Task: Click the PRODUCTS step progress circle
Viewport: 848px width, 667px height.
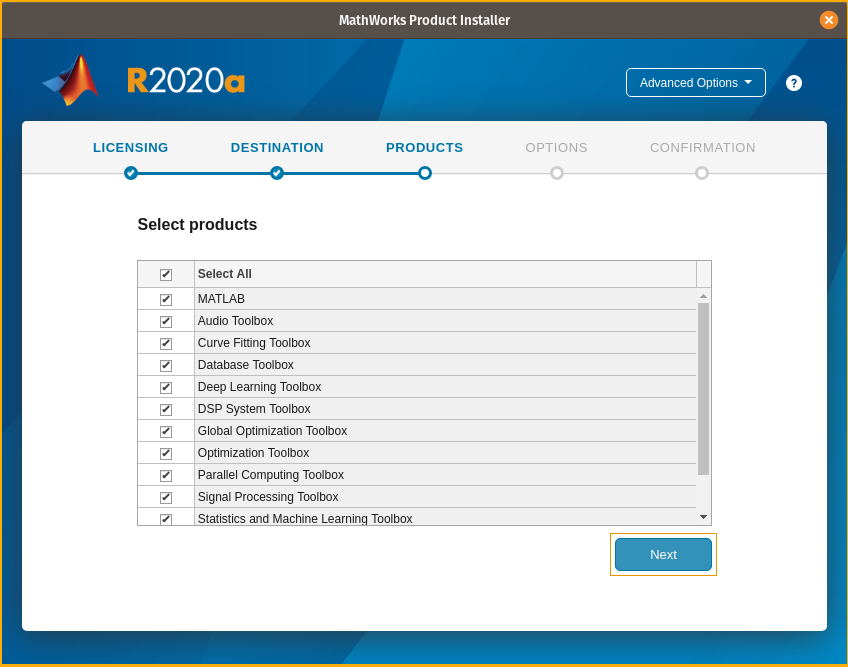Action: click(x=425, y=173)
